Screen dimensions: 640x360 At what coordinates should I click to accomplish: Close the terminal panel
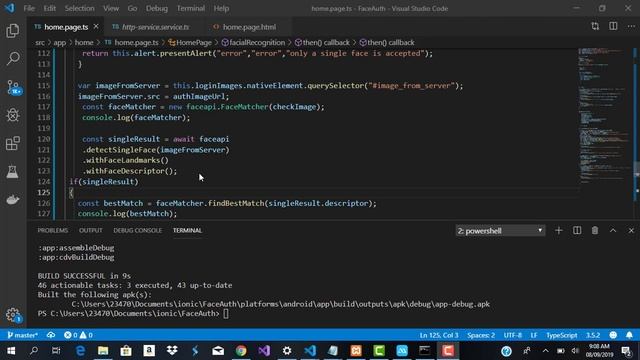[631, 231]
